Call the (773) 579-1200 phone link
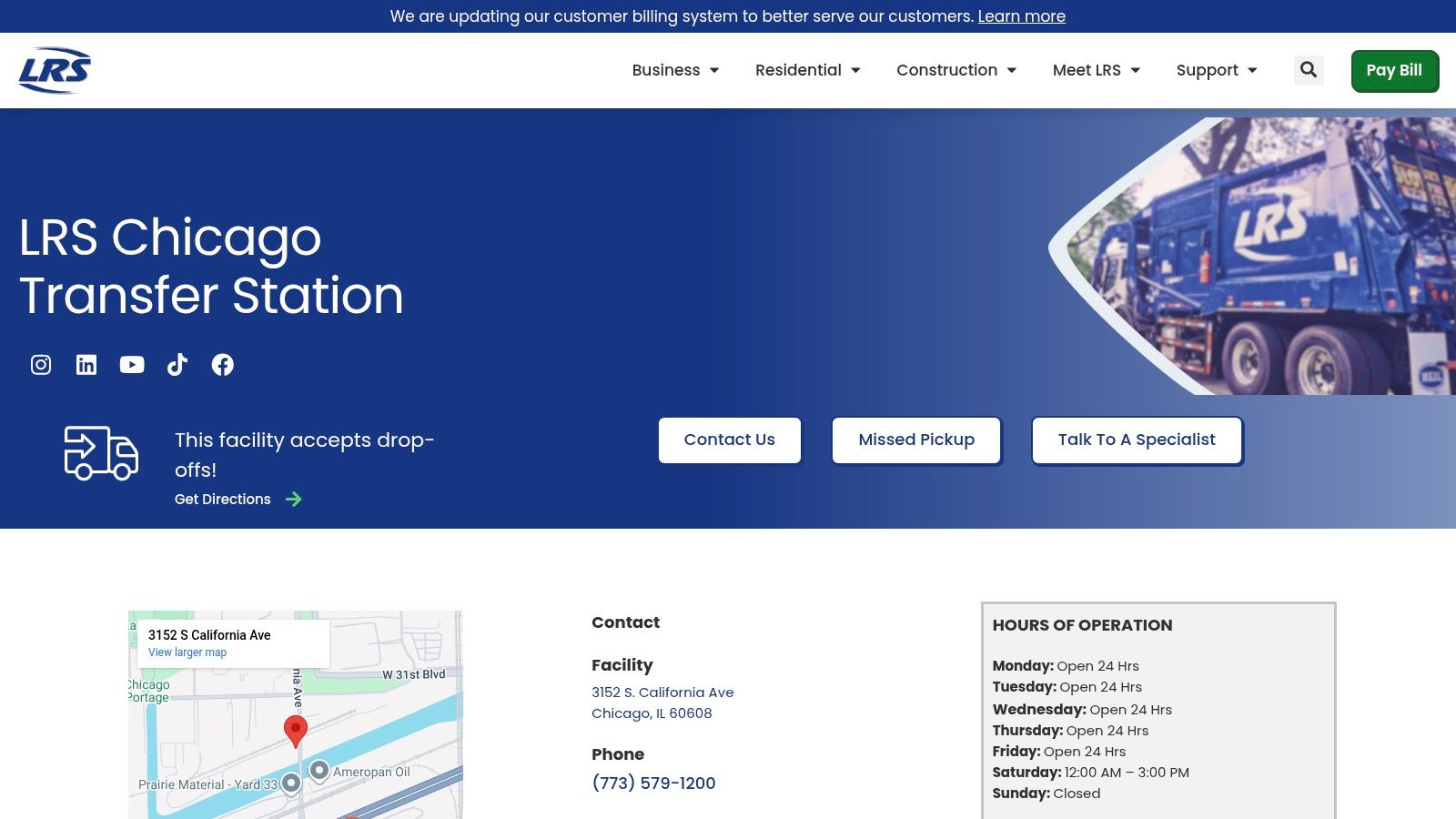This screenshot has width=1456, height=819. 653,784
